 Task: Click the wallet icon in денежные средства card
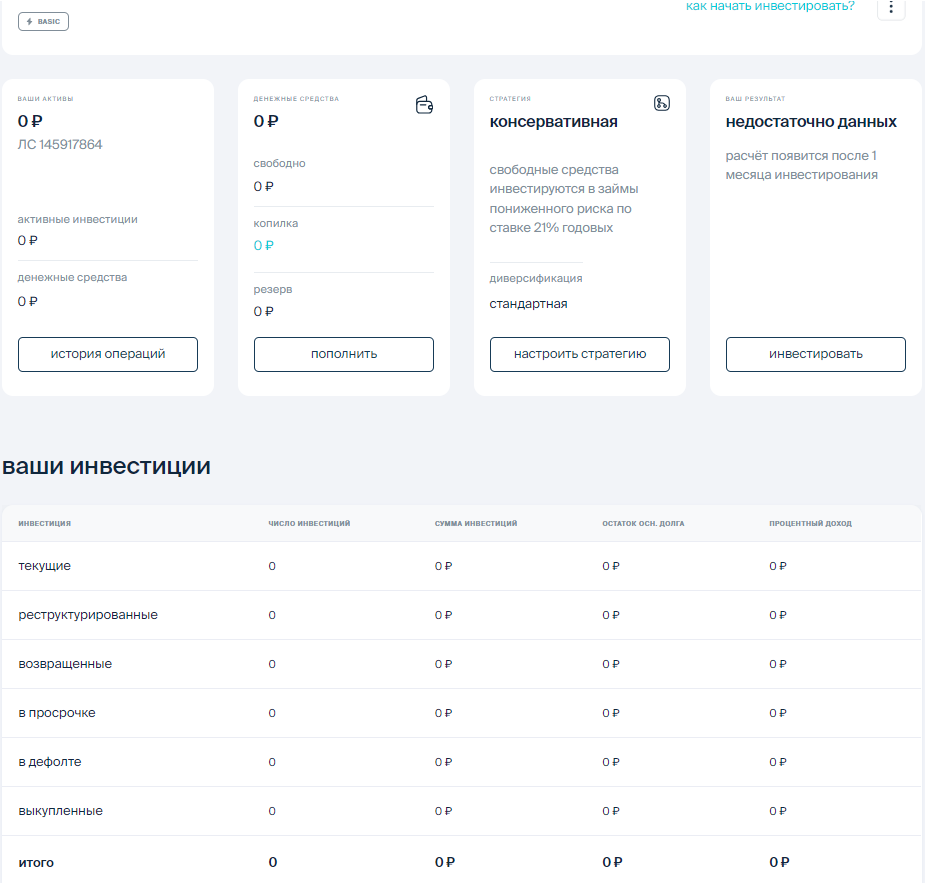click(424, 105)
